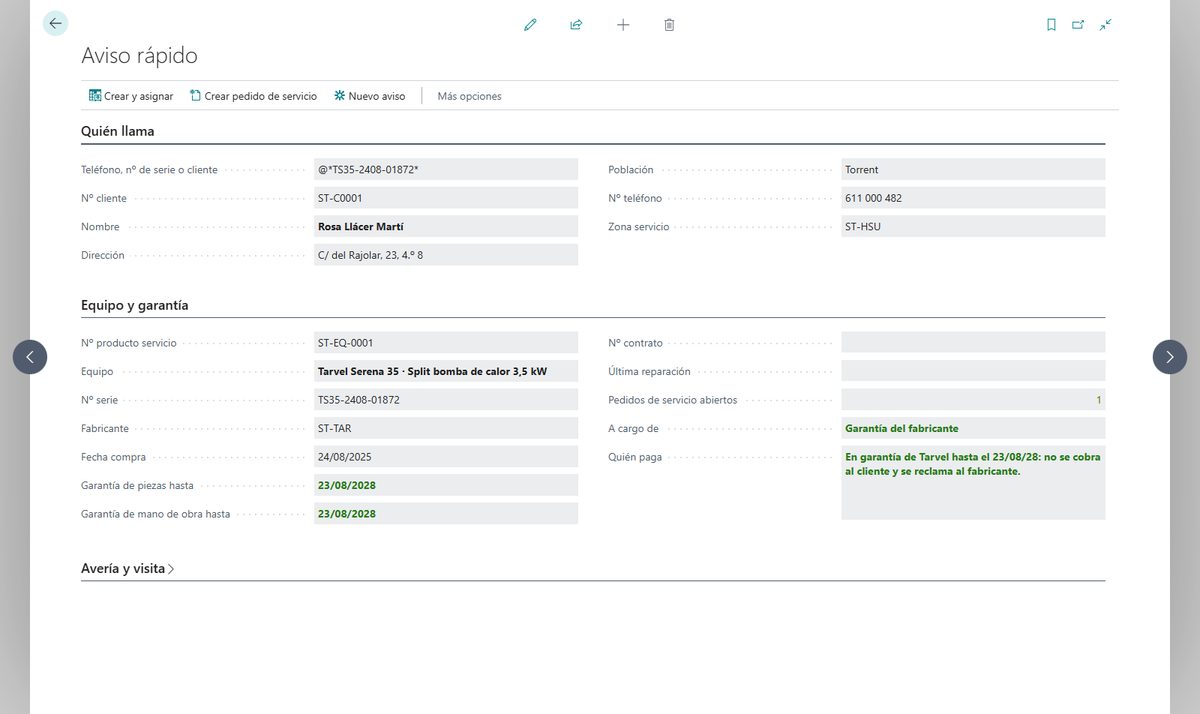This screenshot has height=714, width=1200.
Task: Click the empty Última reparación field
Action: click(973, 371)
